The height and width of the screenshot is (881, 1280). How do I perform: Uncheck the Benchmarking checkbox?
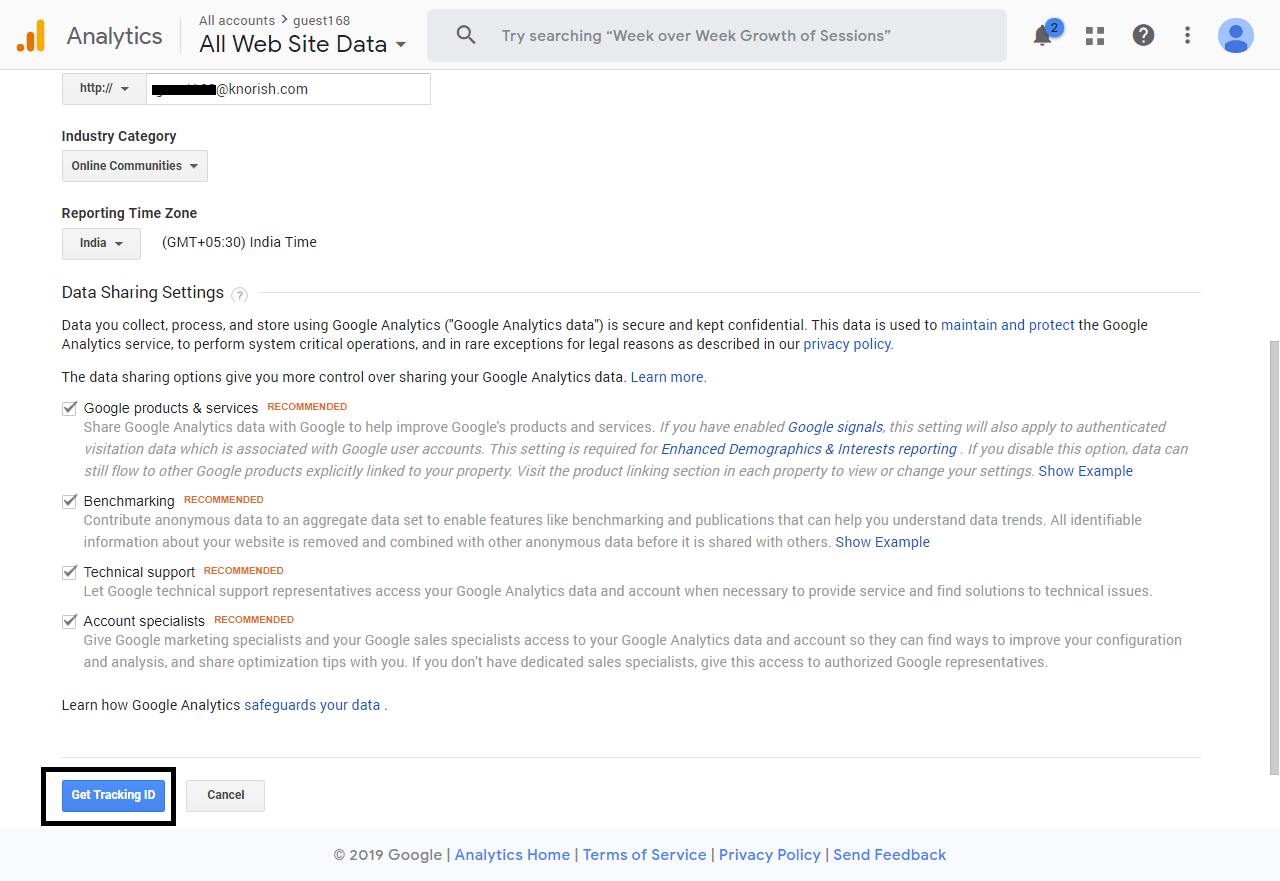click(70, 501)
